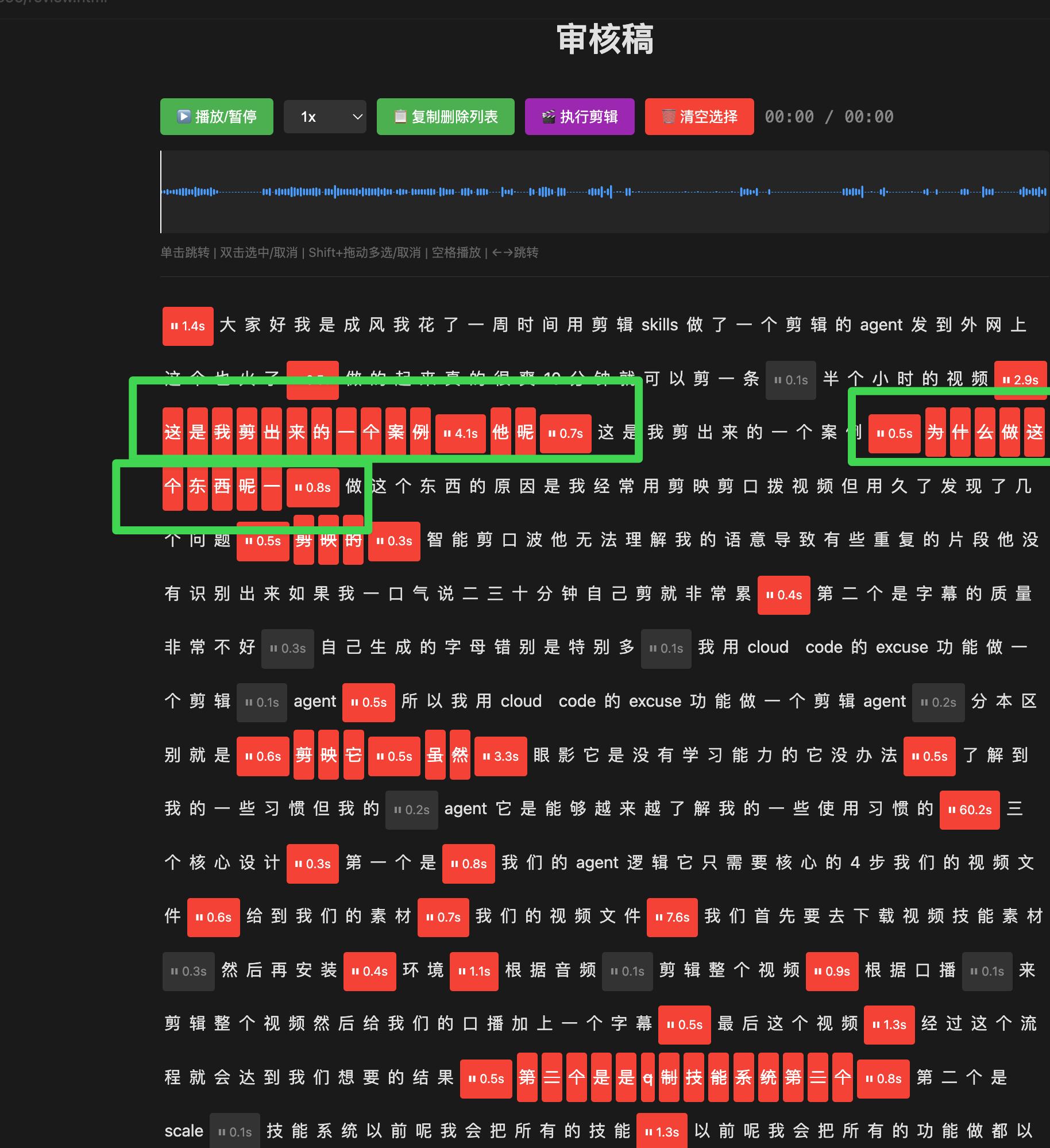The height and width of the screenshot is (1148, 1050).
Task: Click the 复制删除列表 copy button
Action: (445, 117)
